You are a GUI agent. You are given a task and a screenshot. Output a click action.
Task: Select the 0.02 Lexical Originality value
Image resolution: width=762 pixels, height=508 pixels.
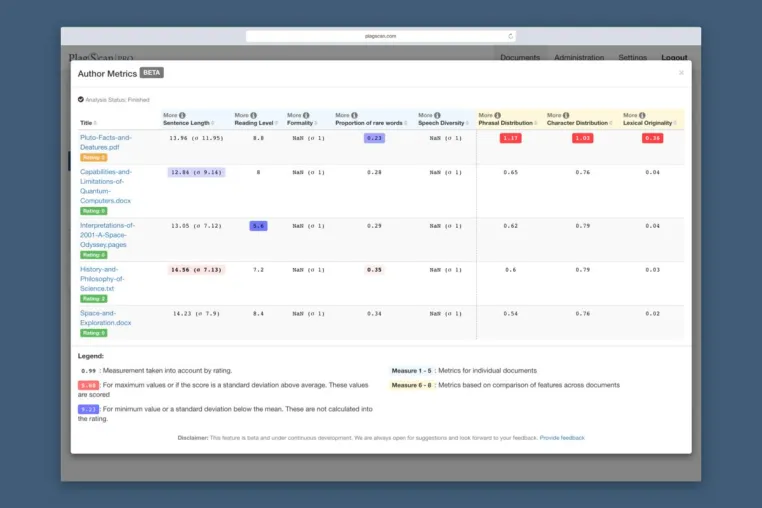(x=652, y=314)
